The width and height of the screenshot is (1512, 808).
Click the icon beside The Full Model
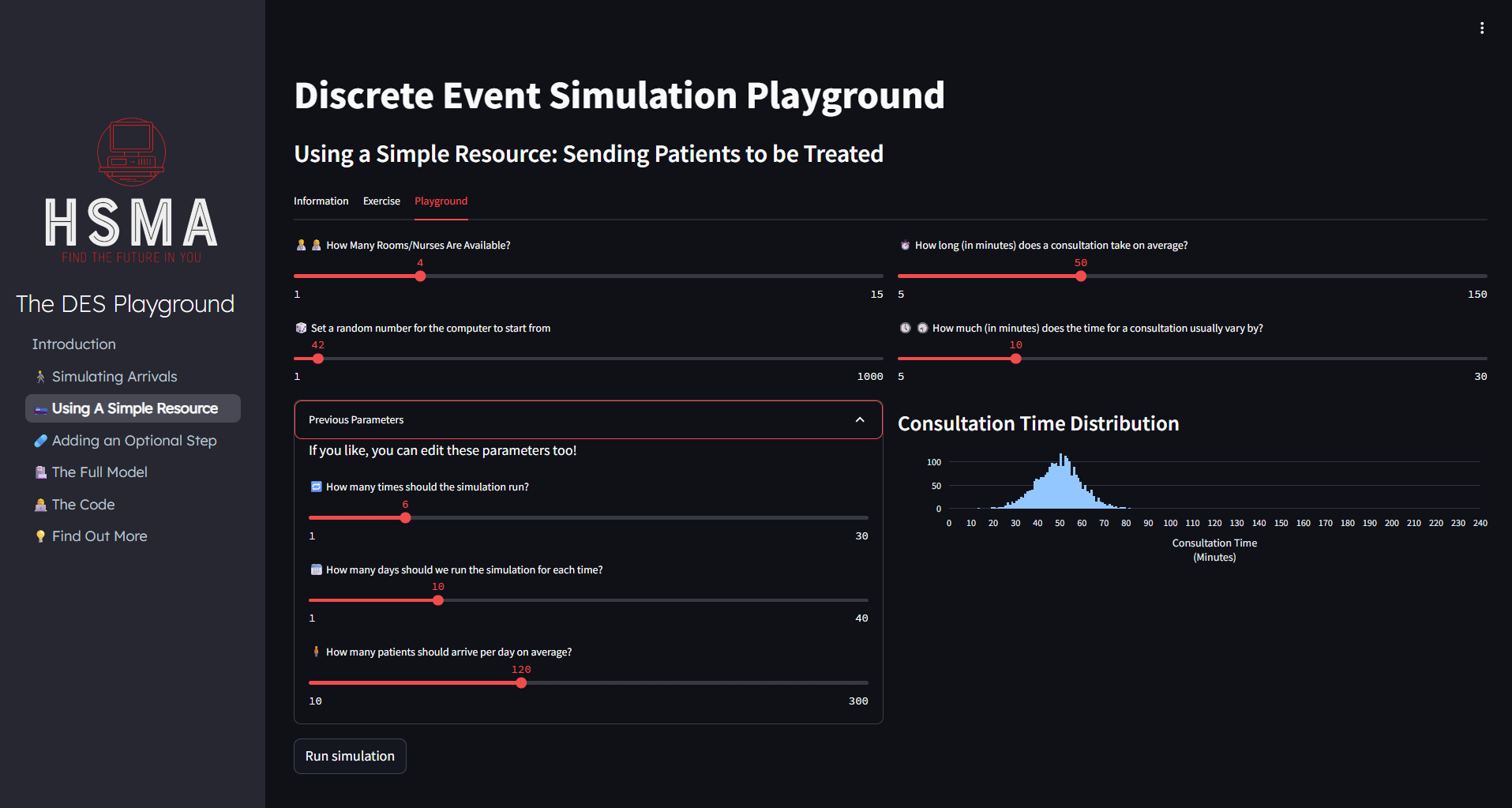(41, 472)
